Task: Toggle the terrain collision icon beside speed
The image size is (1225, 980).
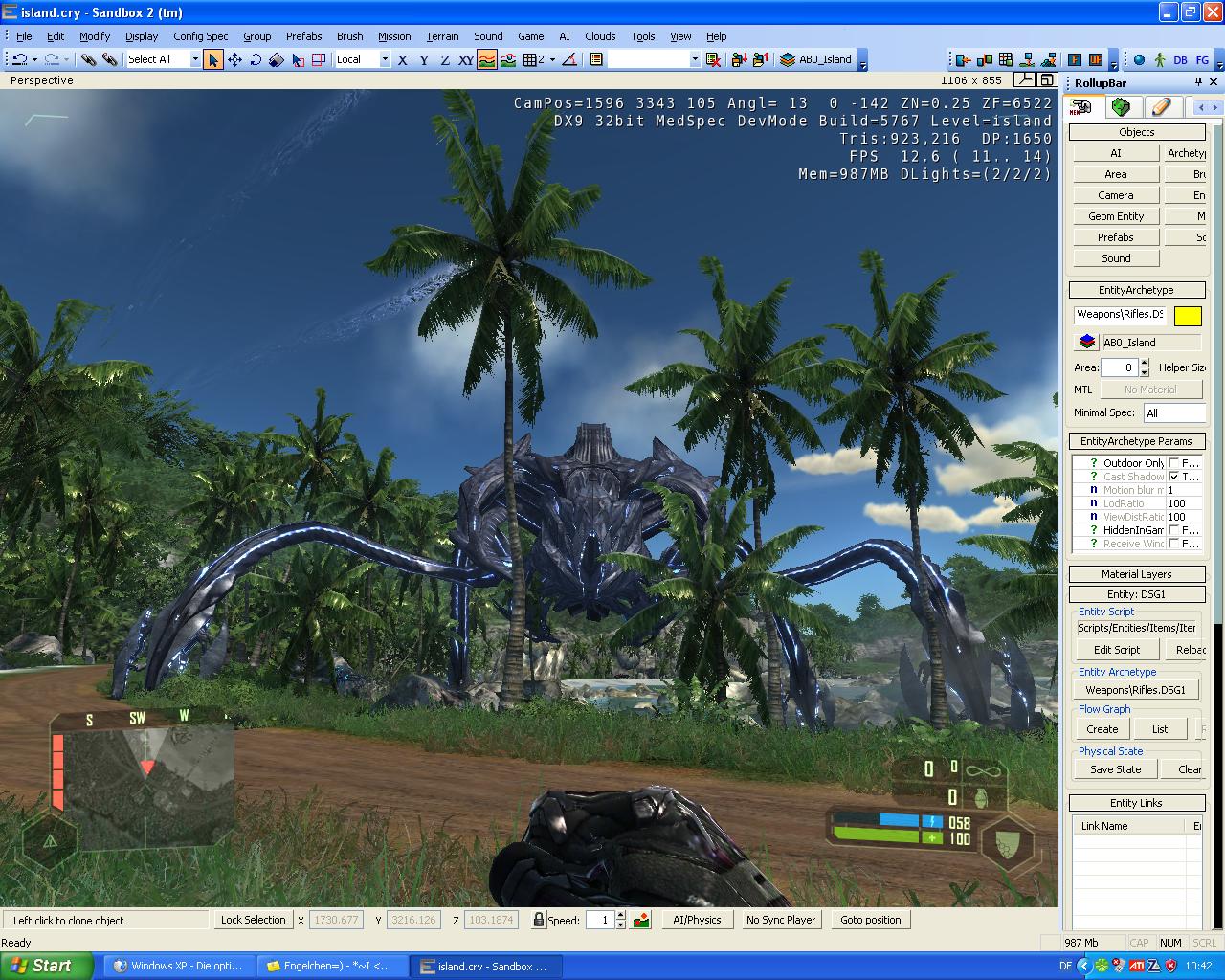Action: click(641, 920)
